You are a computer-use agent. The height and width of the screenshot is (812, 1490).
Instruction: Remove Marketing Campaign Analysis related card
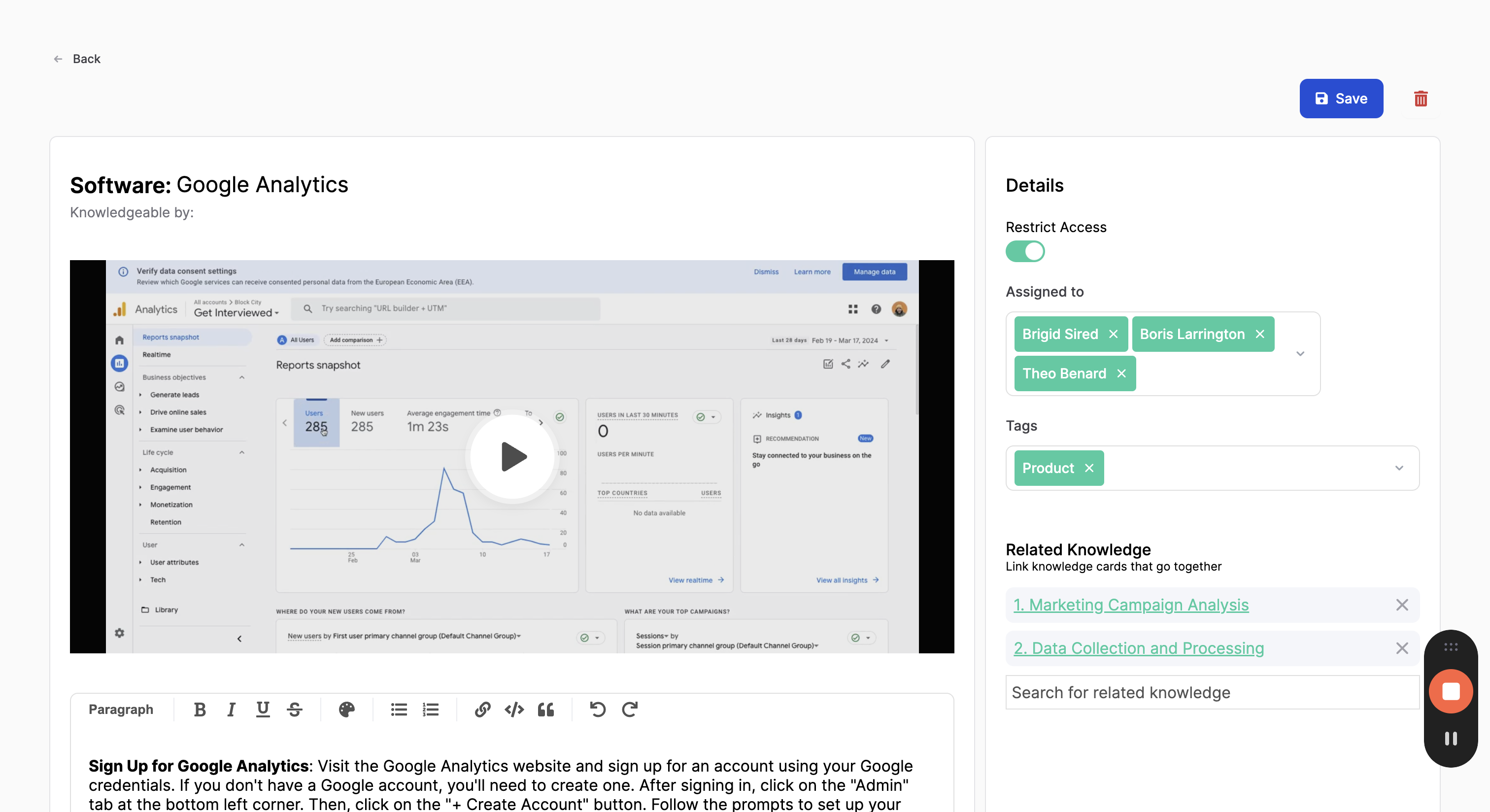pos(1402,605)
